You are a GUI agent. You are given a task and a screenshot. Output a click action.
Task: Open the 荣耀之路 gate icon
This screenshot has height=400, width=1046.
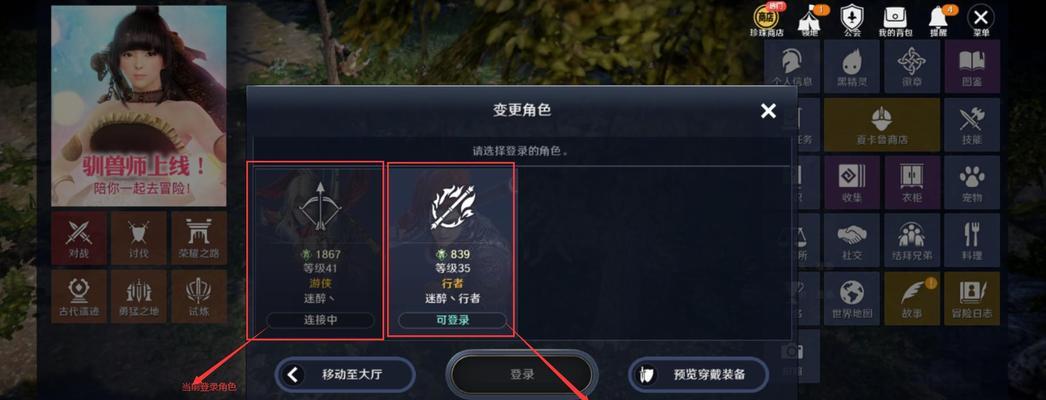199,239
